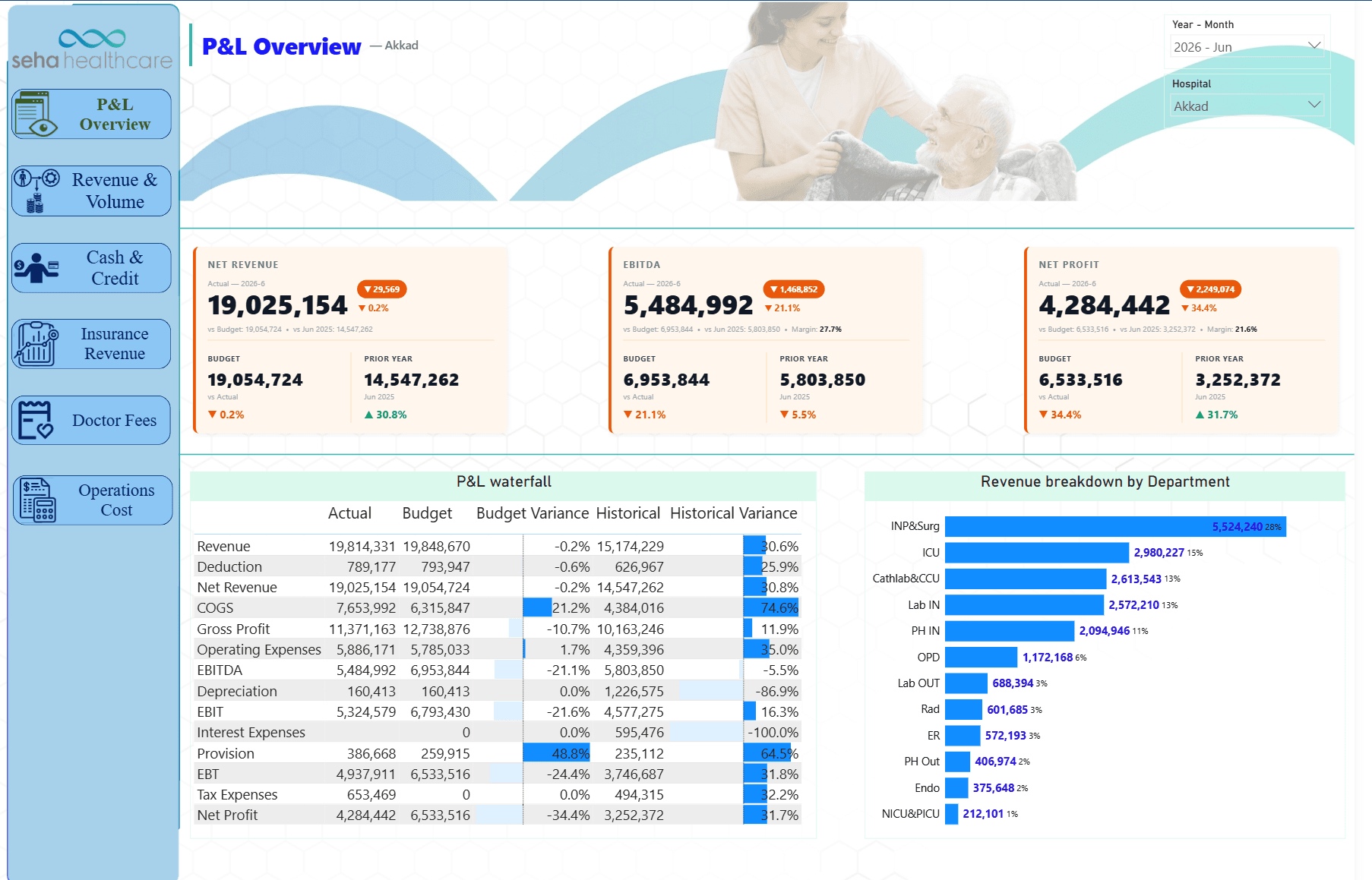Open the Operations Cost page
Viewport: 1372px width, 880px height.
[93, 500]
